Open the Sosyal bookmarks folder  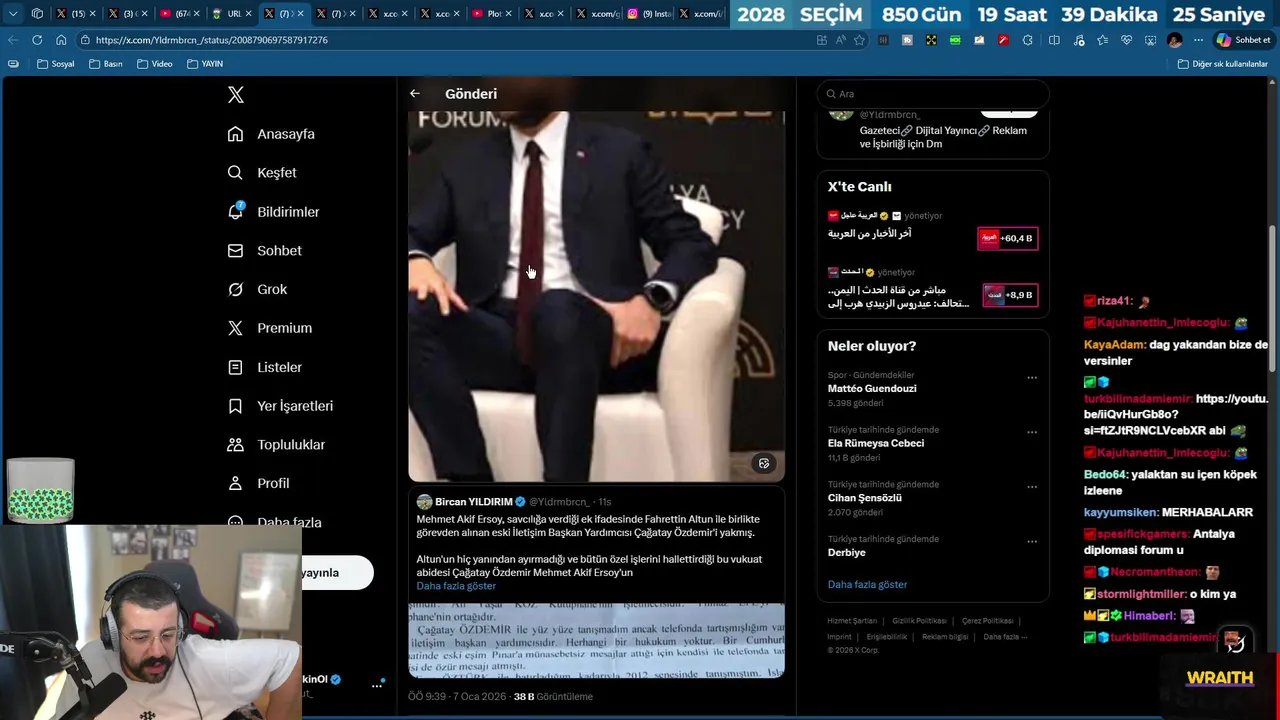click(55, 64)
